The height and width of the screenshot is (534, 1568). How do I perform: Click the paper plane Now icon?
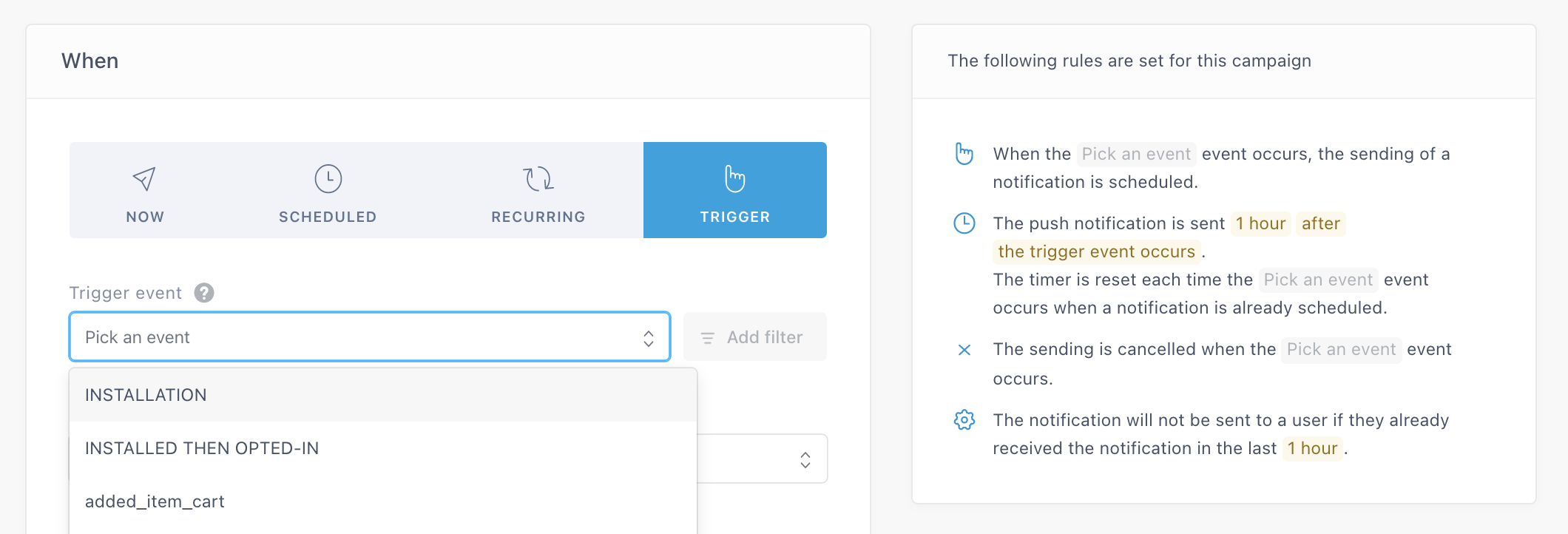point(144,178)
